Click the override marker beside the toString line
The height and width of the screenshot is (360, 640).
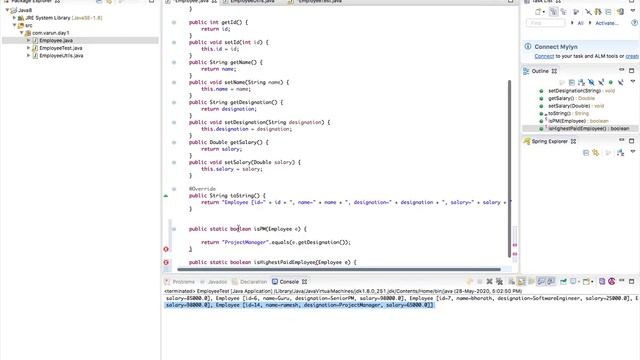point(166,196)
